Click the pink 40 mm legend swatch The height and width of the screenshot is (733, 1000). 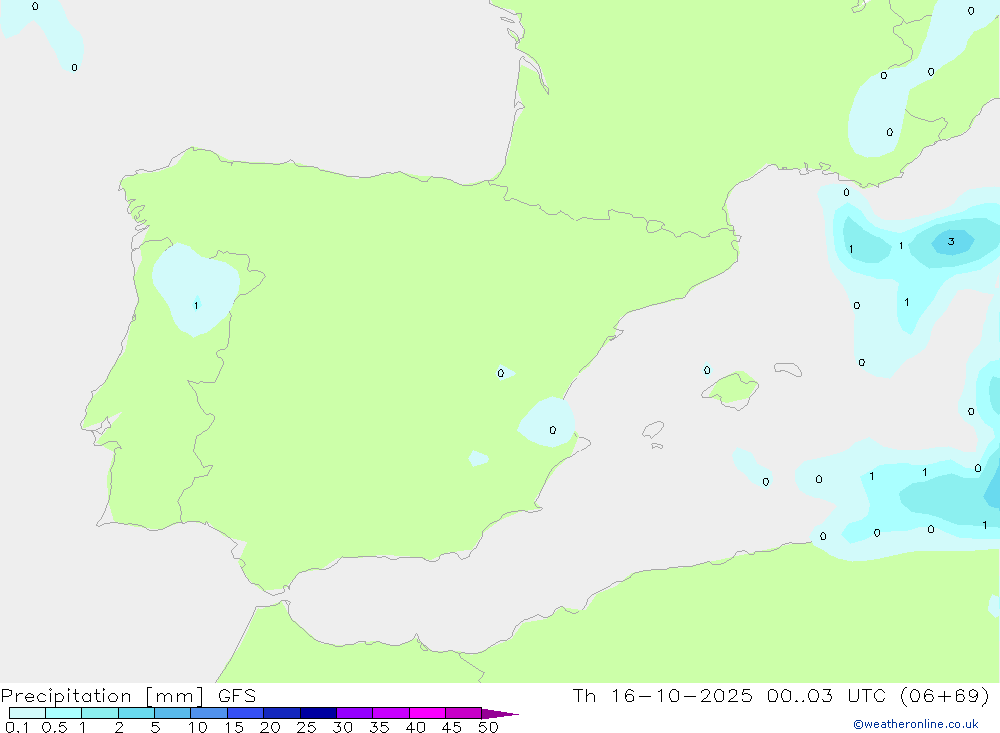tap(427, 713)
